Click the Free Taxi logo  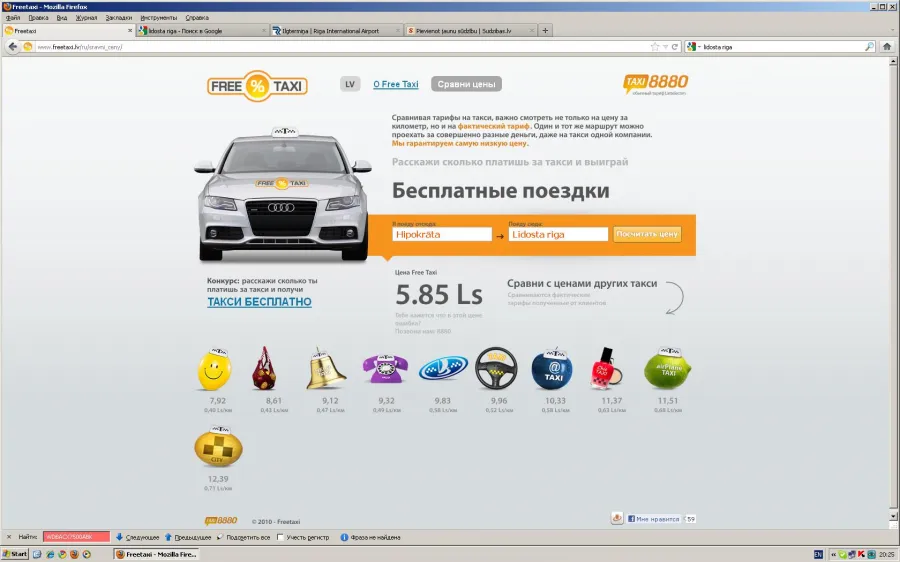(x=257, y=86)
